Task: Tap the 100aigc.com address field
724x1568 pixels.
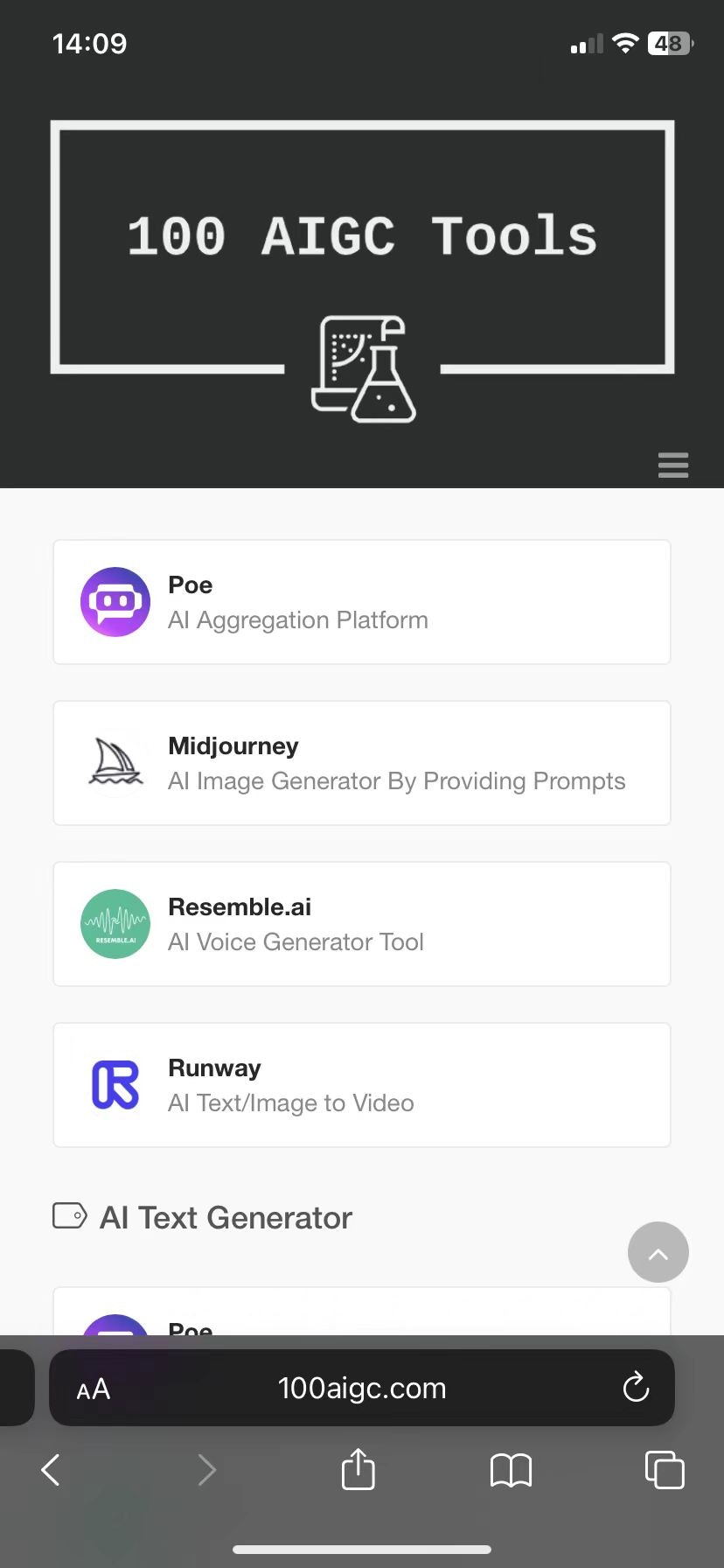Action: pyautogui.click(x=361, y=1388)
